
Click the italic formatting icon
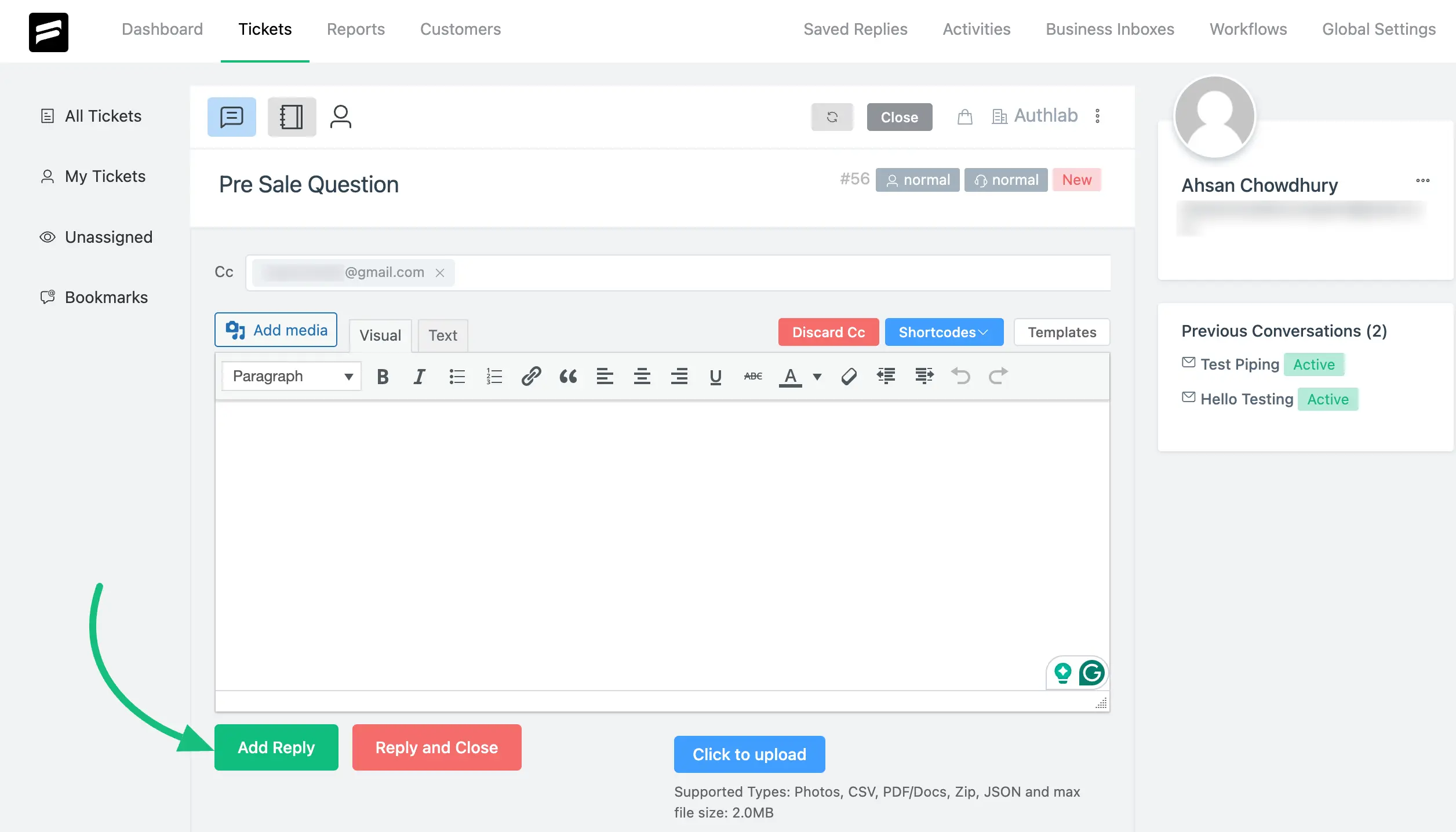point(418,376)
